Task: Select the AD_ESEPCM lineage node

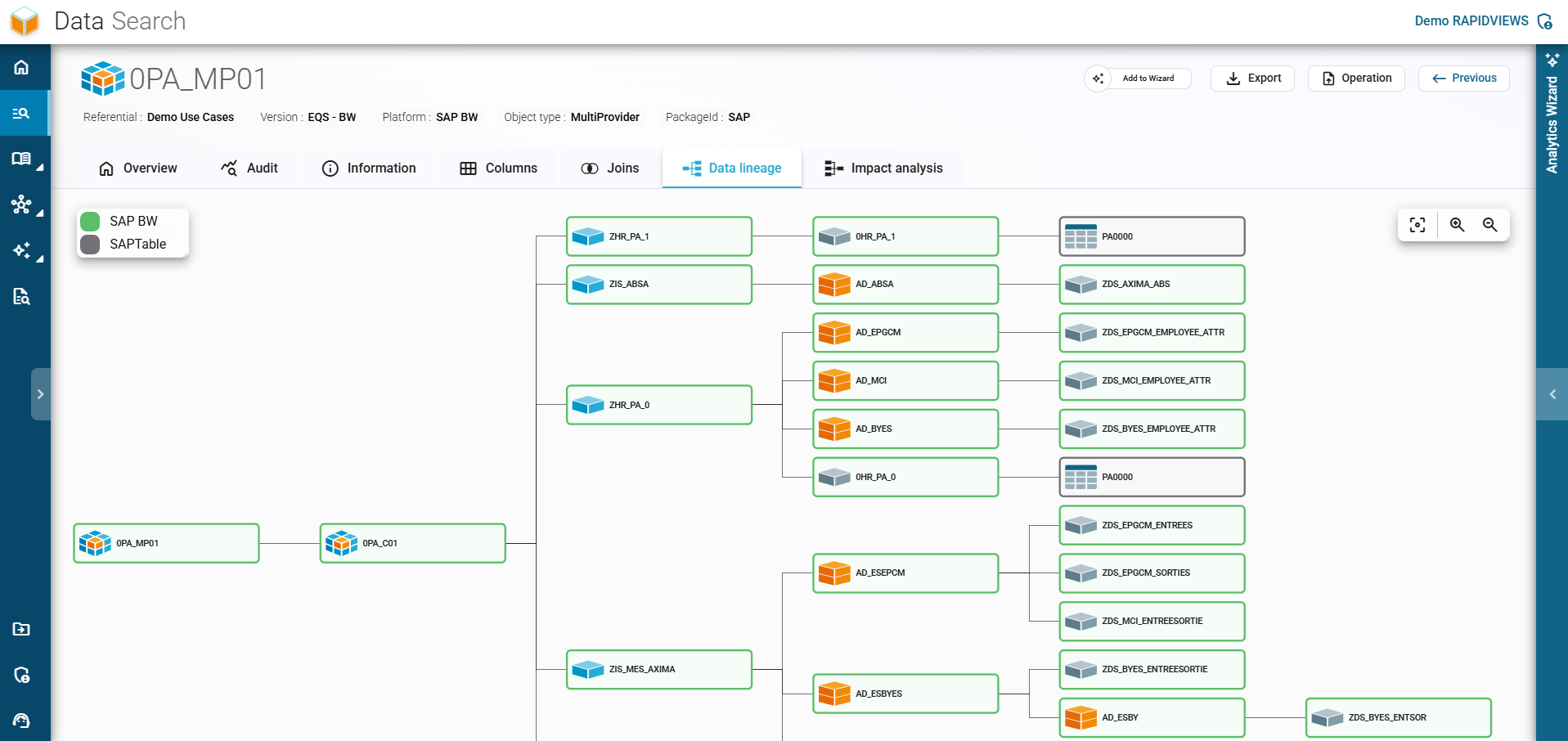Action: point(905,573)
